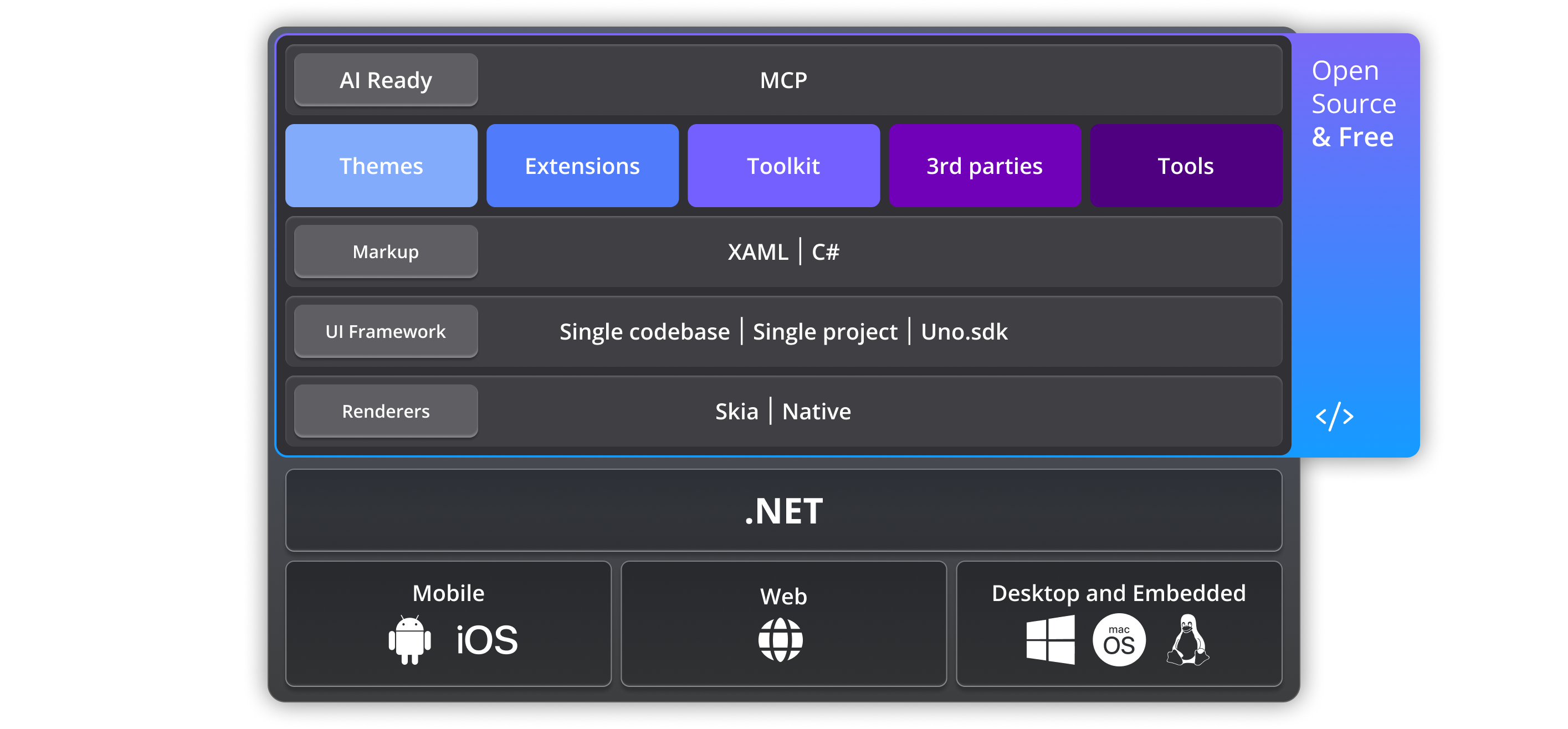The width and height of the screenshot is (1568, 729).
Task: Select the purple Tools block
Action: click(1185, 166)
